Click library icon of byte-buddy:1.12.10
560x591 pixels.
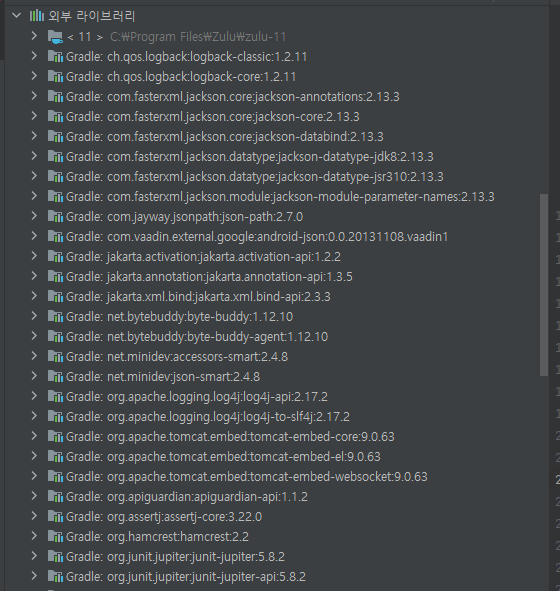tap(55, 316)
